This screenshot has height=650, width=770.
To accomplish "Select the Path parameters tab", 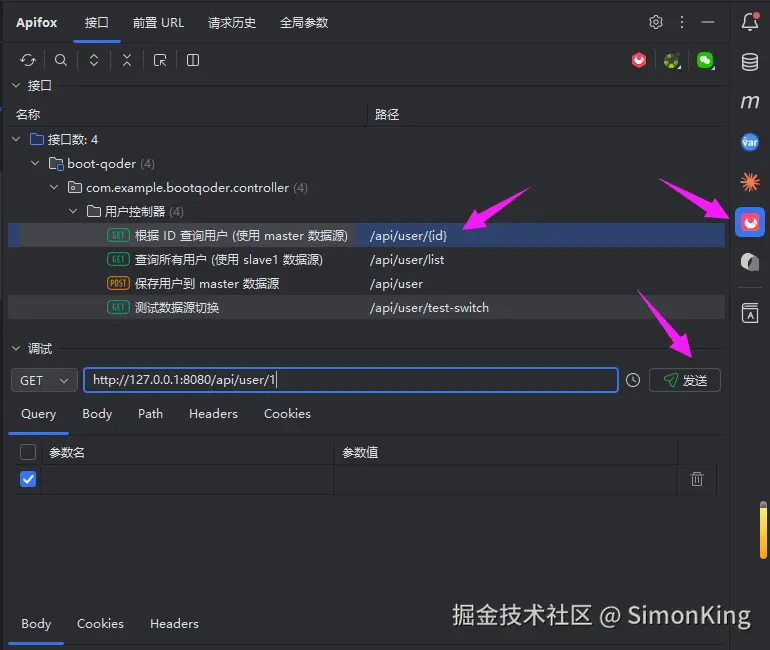I will click(150, 414).
